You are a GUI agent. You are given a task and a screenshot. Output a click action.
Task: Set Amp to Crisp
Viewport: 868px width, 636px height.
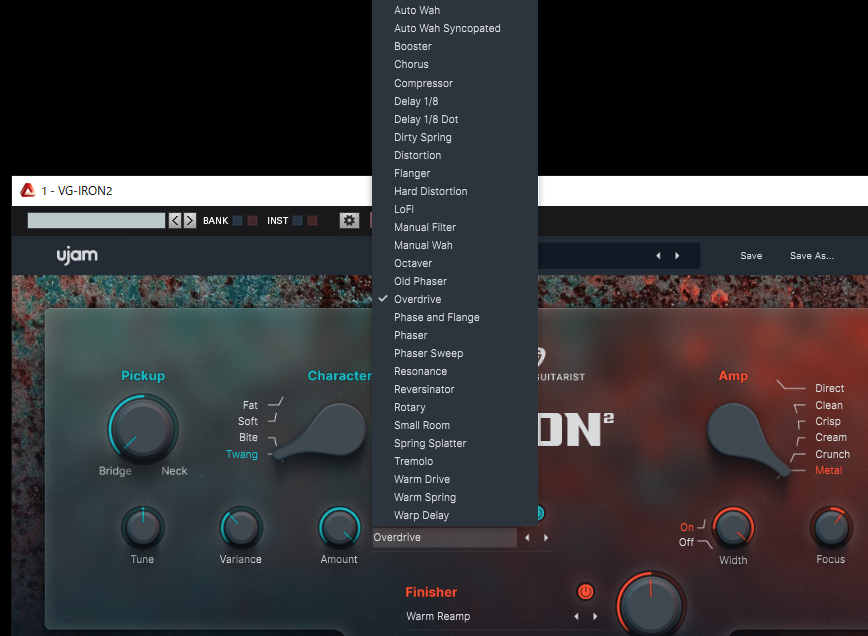click(828, 421)
